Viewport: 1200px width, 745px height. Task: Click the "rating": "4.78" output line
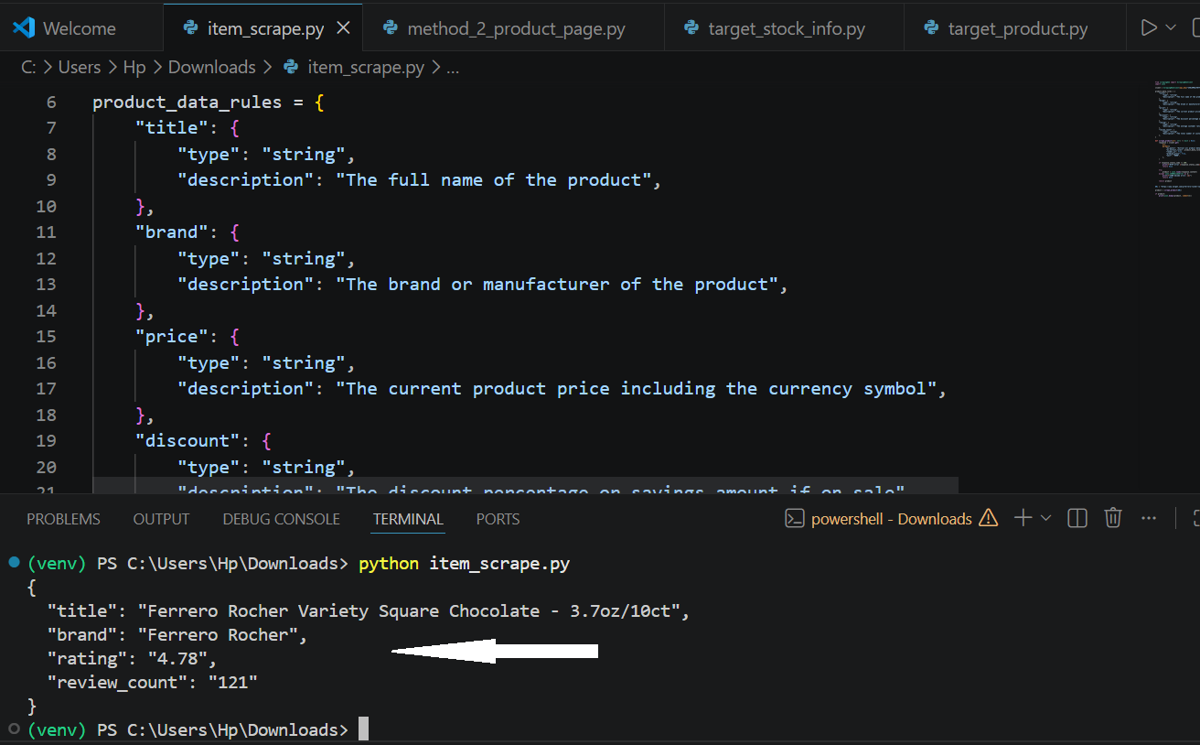click(x=131, y=658)
